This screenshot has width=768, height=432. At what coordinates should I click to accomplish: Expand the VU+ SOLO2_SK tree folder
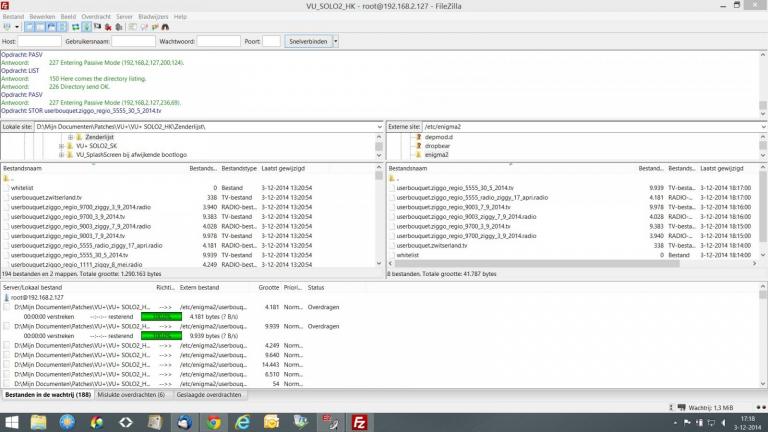[61, 146]
